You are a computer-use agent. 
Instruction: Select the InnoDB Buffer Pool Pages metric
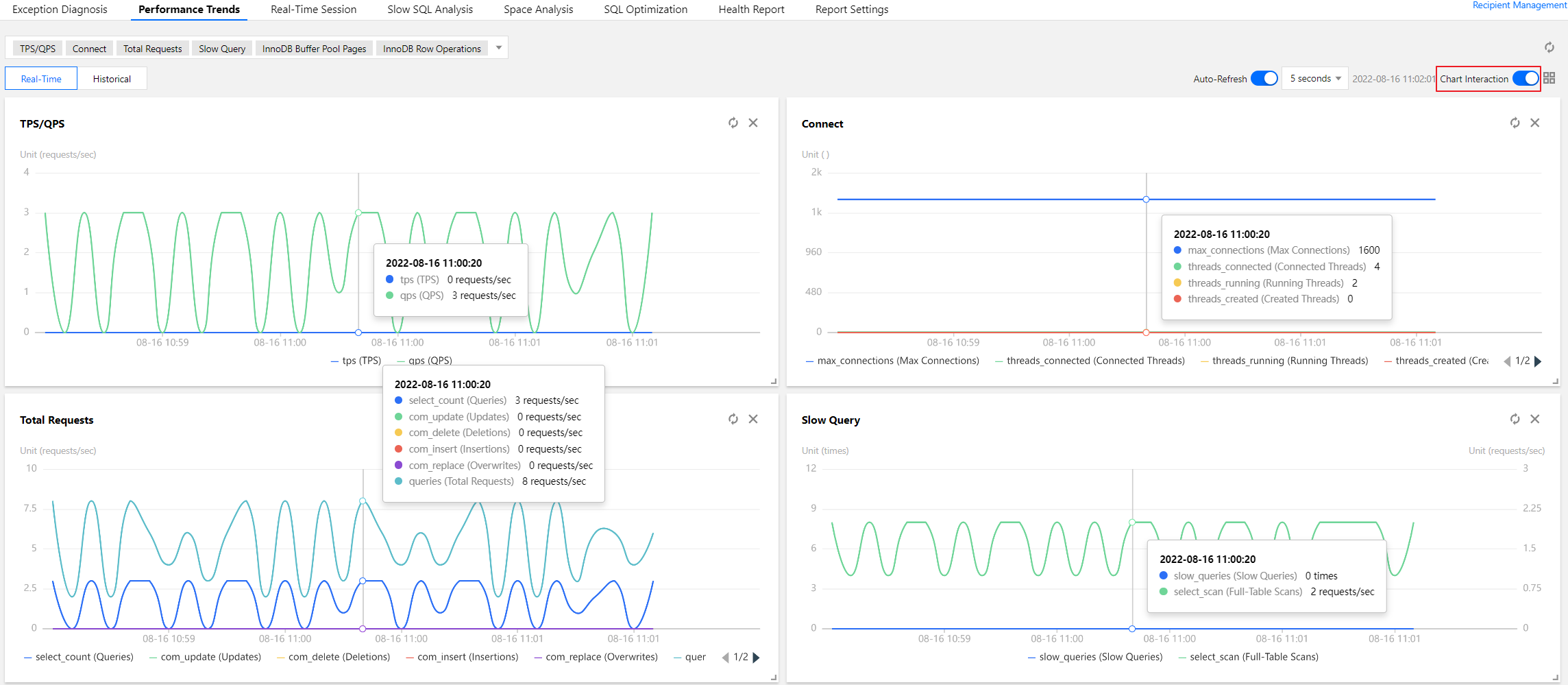click(314, 49)
